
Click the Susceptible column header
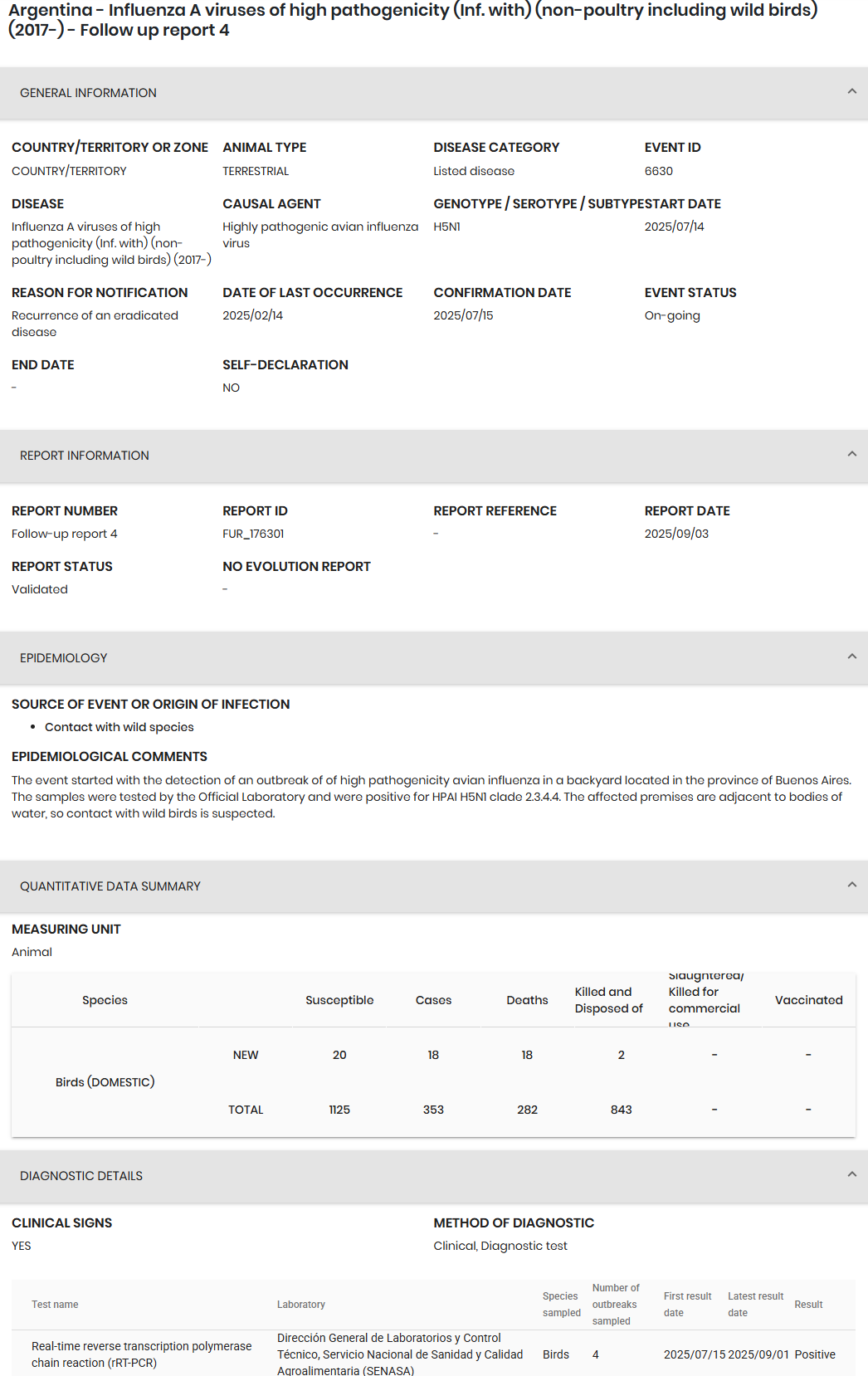pyautogui.click(x=339, y=1000)
